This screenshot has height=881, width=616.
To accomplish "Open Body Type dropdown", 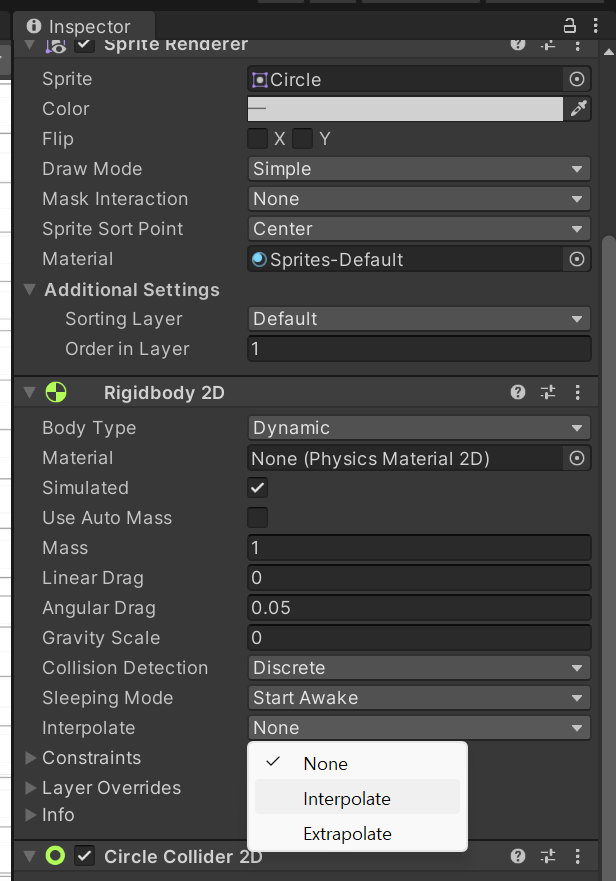I will 419,428.
